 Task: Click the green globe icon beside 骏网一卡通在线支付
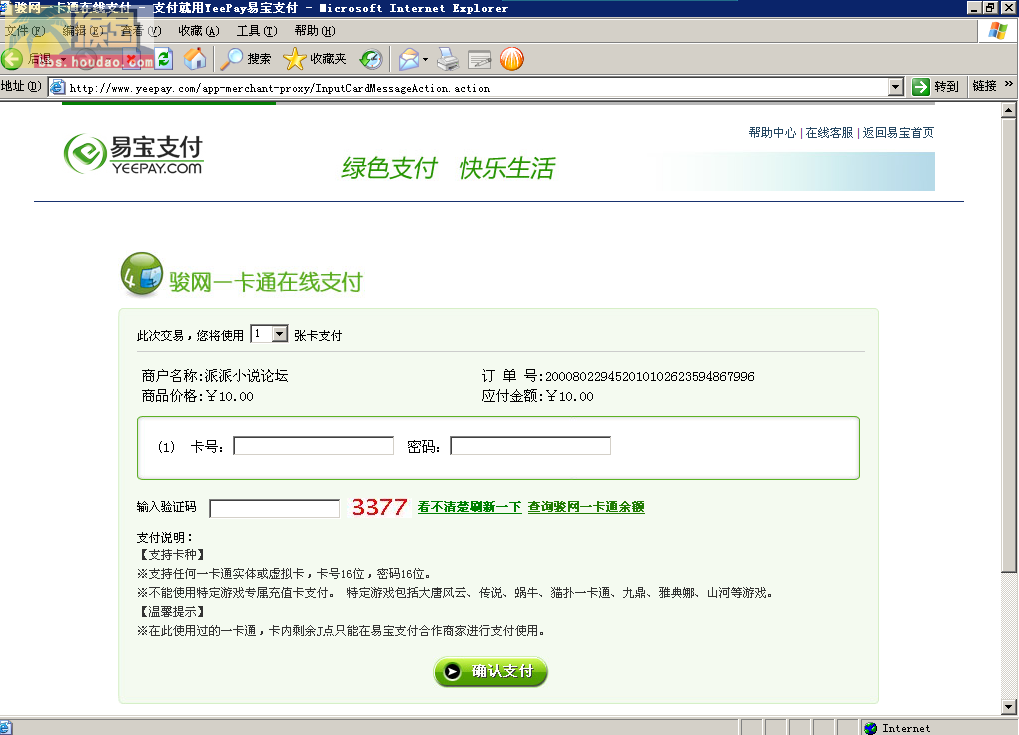point(142,274)
